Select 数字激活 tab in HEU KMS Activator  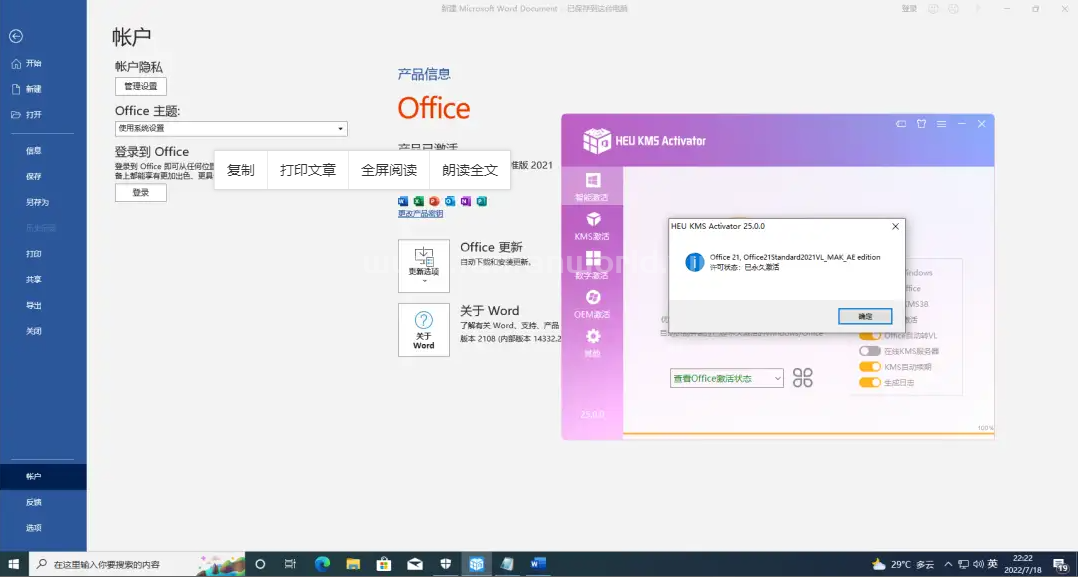tap(592, 265)
